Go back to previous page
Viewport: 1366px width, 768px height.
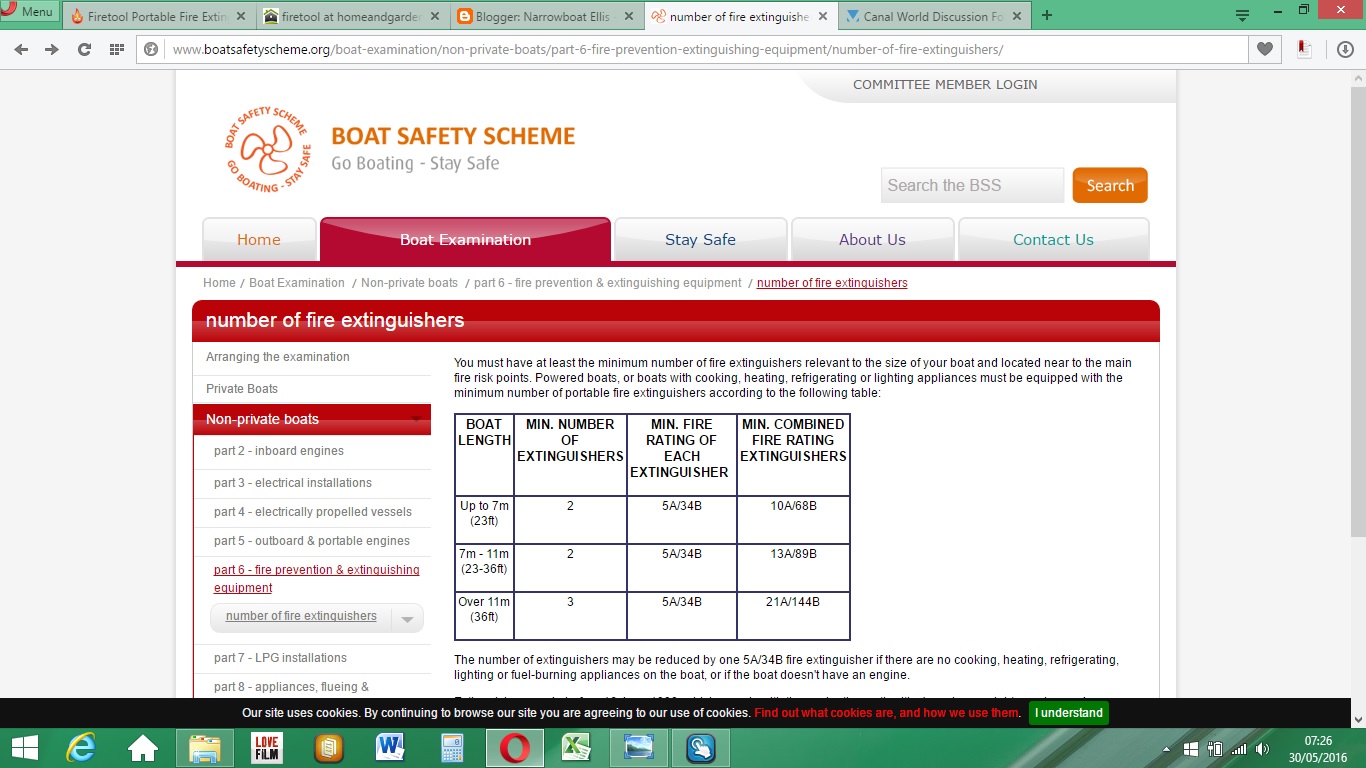point(21,50)
